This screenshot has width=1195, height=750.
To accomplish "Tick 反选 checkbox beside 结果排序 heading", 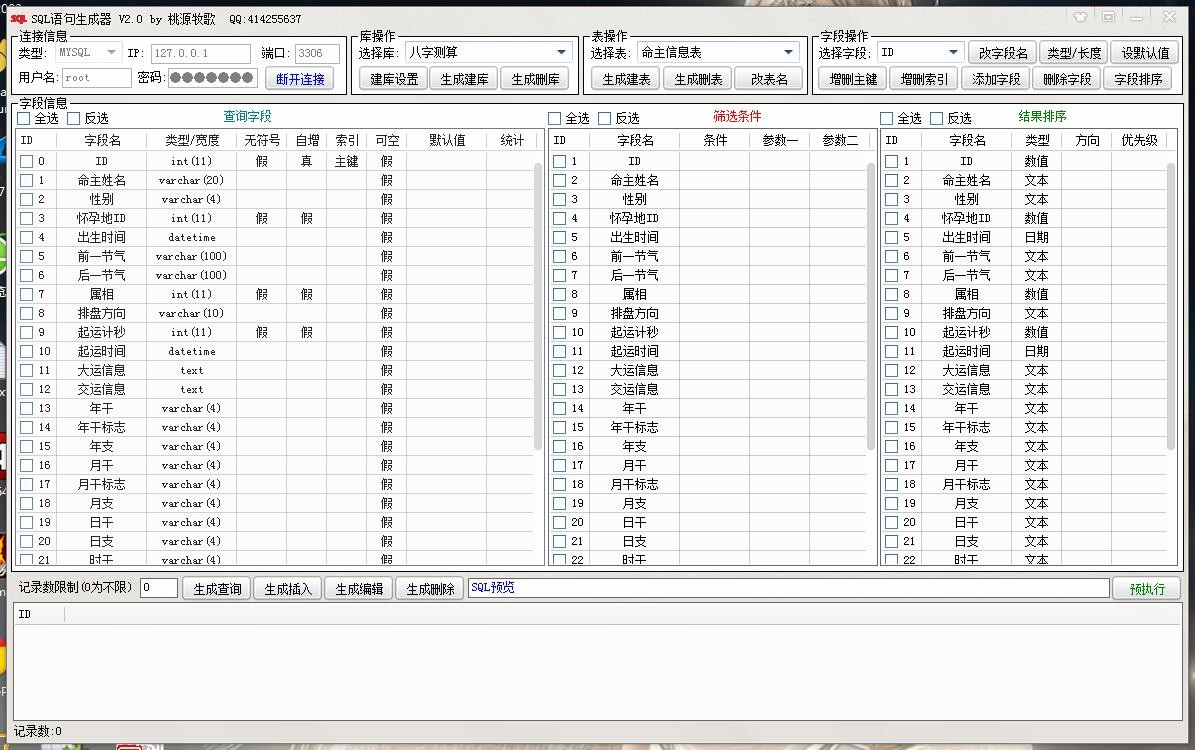I will (937, 118).
